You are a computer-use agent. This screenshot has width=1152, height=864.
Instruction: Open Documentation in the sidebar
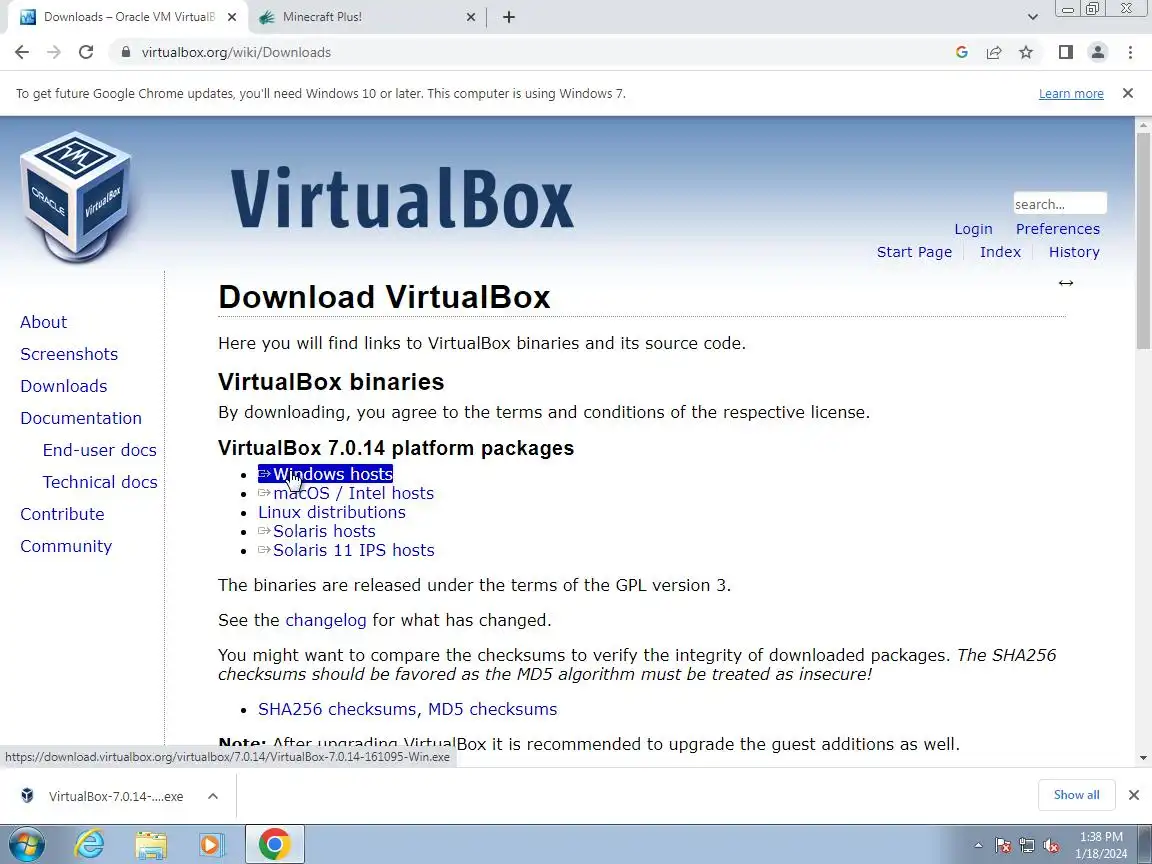(x=81, y=418)
